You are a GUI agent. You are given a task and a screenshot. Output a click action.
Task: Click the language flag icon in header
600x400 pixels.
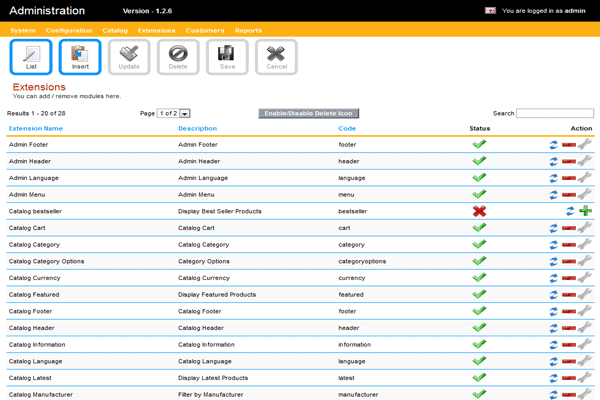coord(490,11)
